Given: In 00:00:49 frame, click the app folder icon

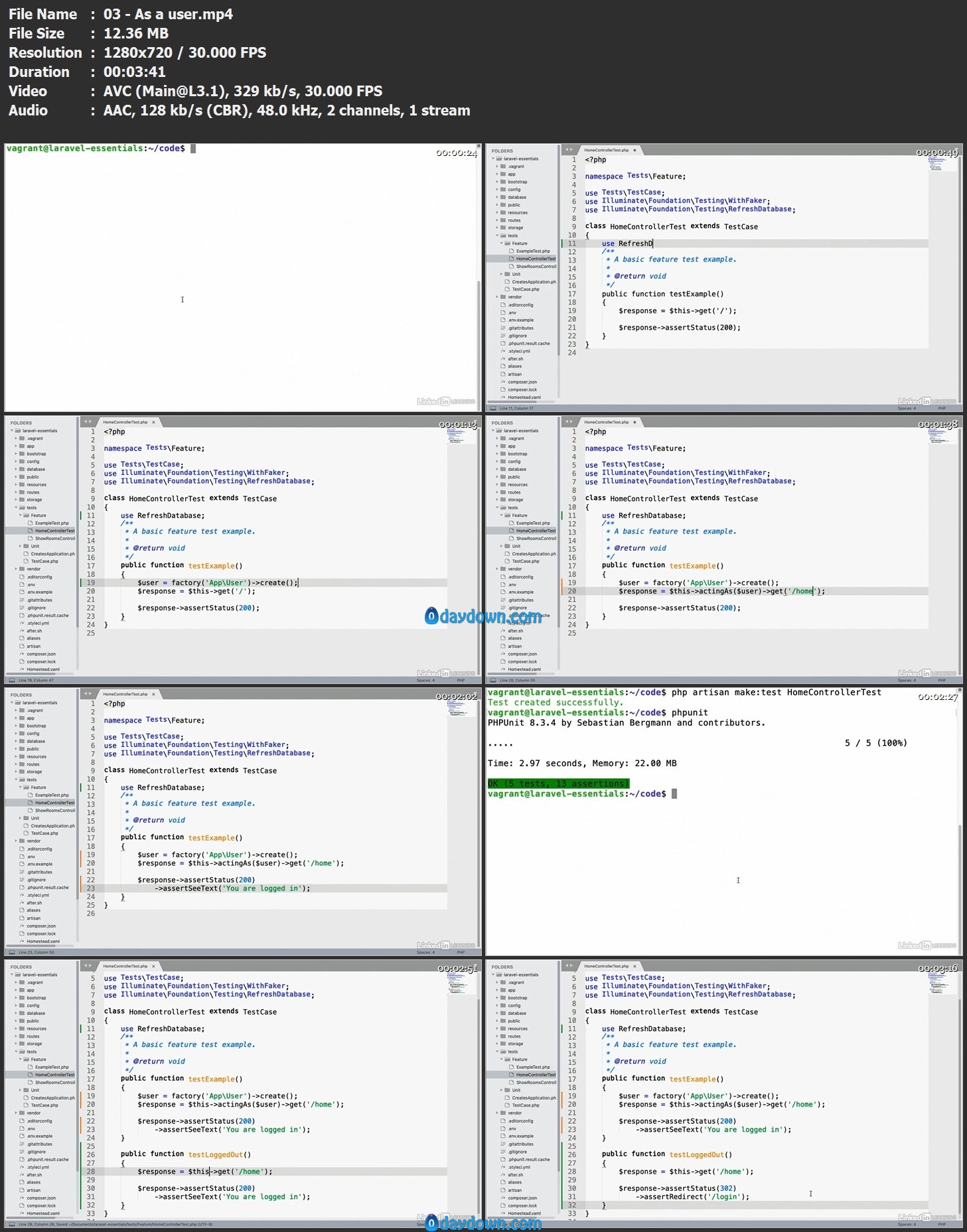Looking at the screenshot, I should [x=504, y=174].
